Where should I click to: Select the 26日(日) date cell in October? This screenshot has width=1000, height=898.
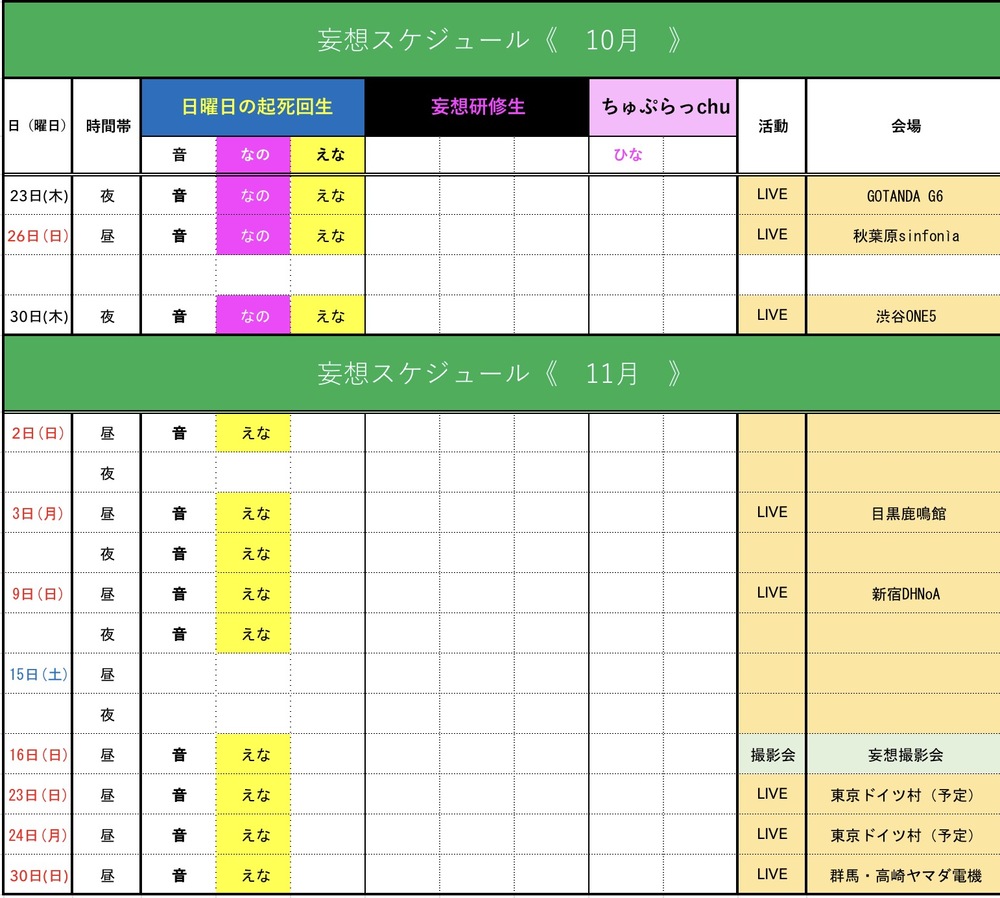[38, 236]
